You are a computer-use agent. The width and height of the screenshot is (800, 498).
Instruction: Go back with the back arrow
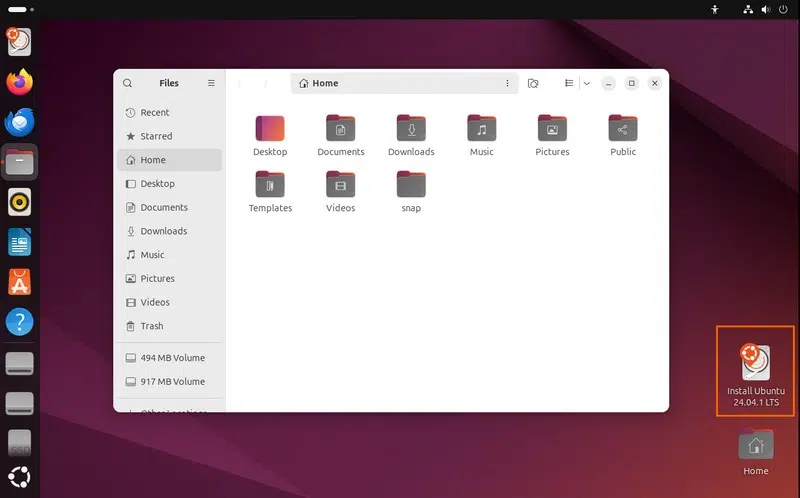[239, 83]
